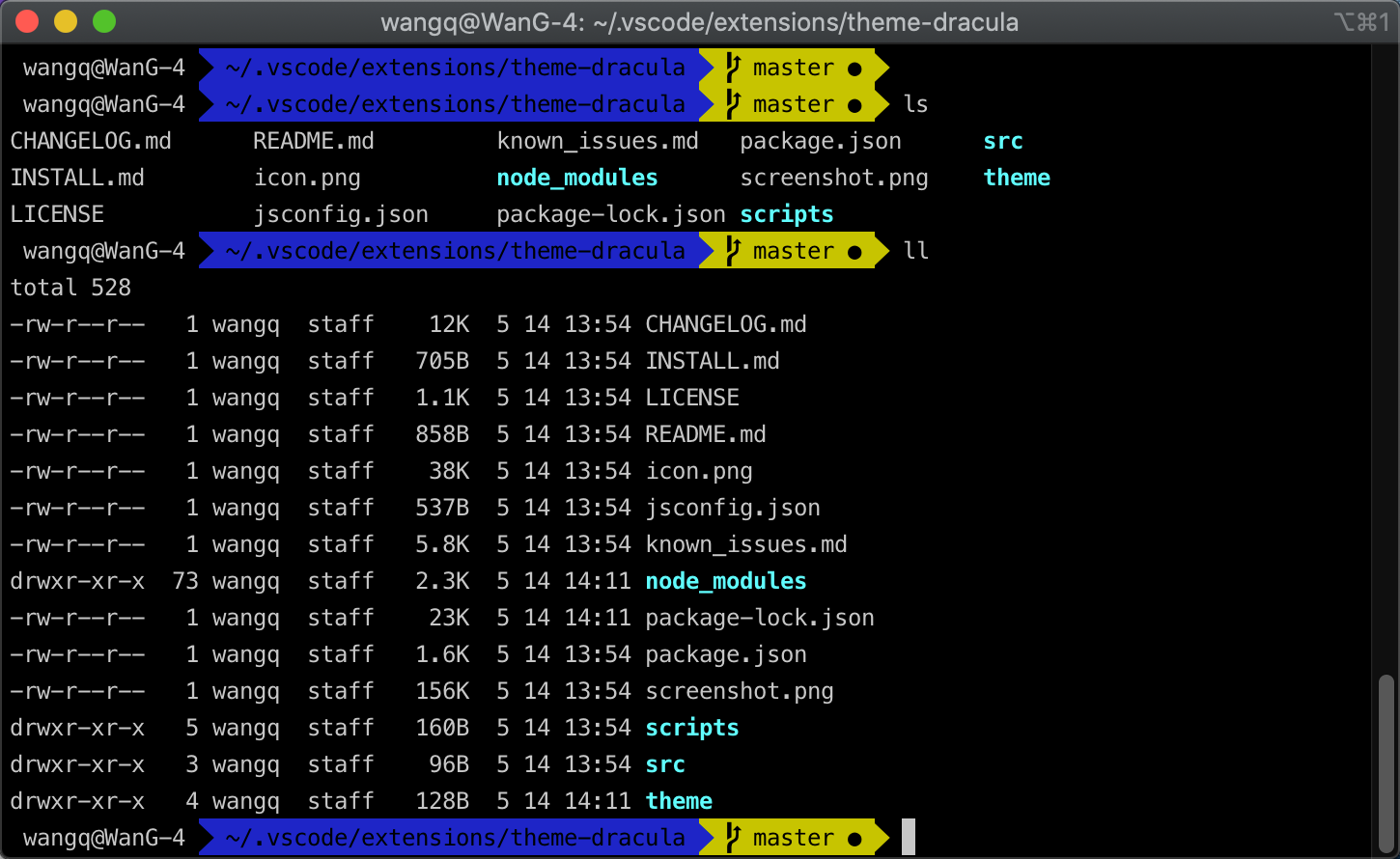Click the red close window button
The width and height of the screenshot is (1400, 859).
point(26,21)
